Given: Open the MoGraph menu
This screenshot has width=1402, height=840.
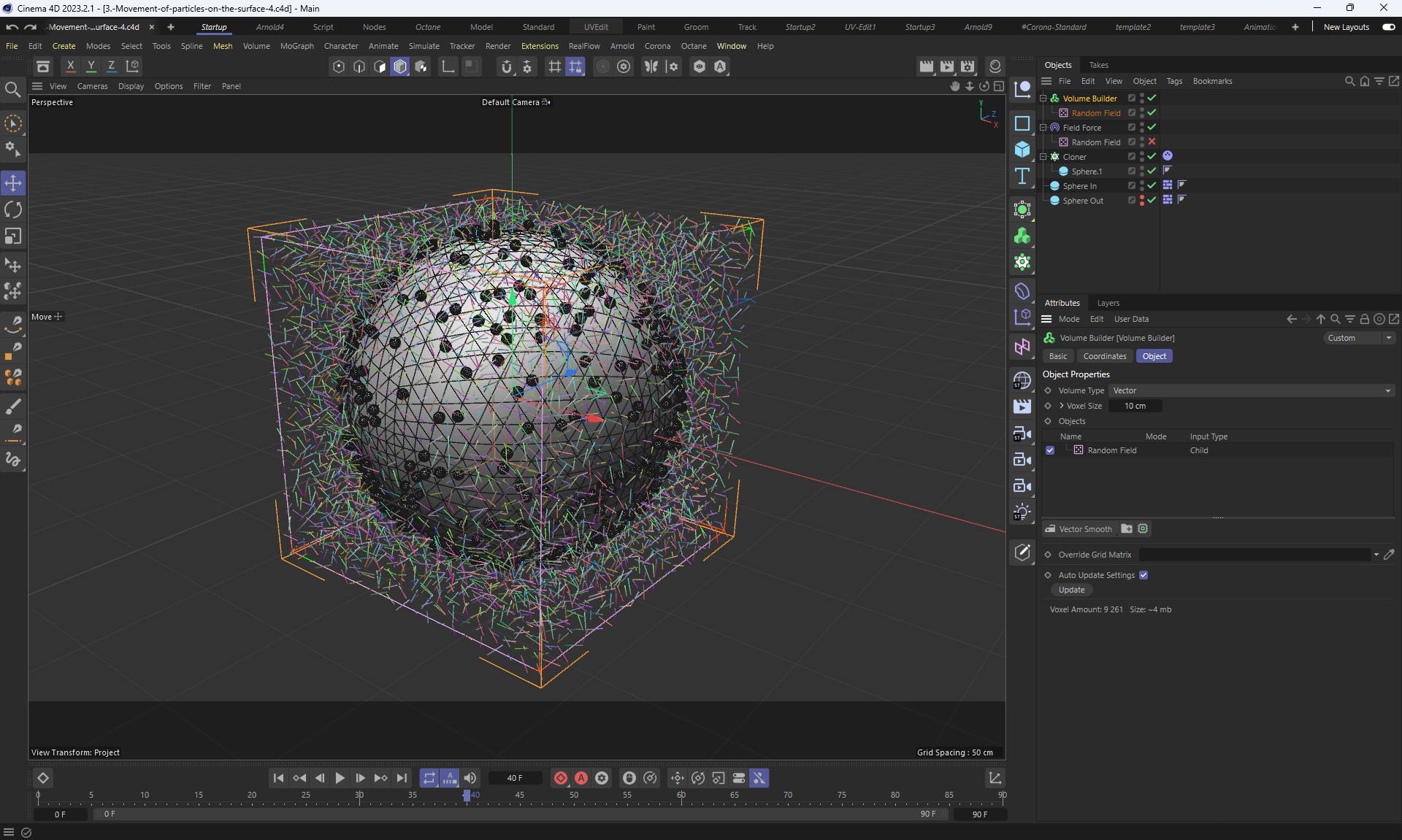Looking at the screenshot, I should coord(296,46).
